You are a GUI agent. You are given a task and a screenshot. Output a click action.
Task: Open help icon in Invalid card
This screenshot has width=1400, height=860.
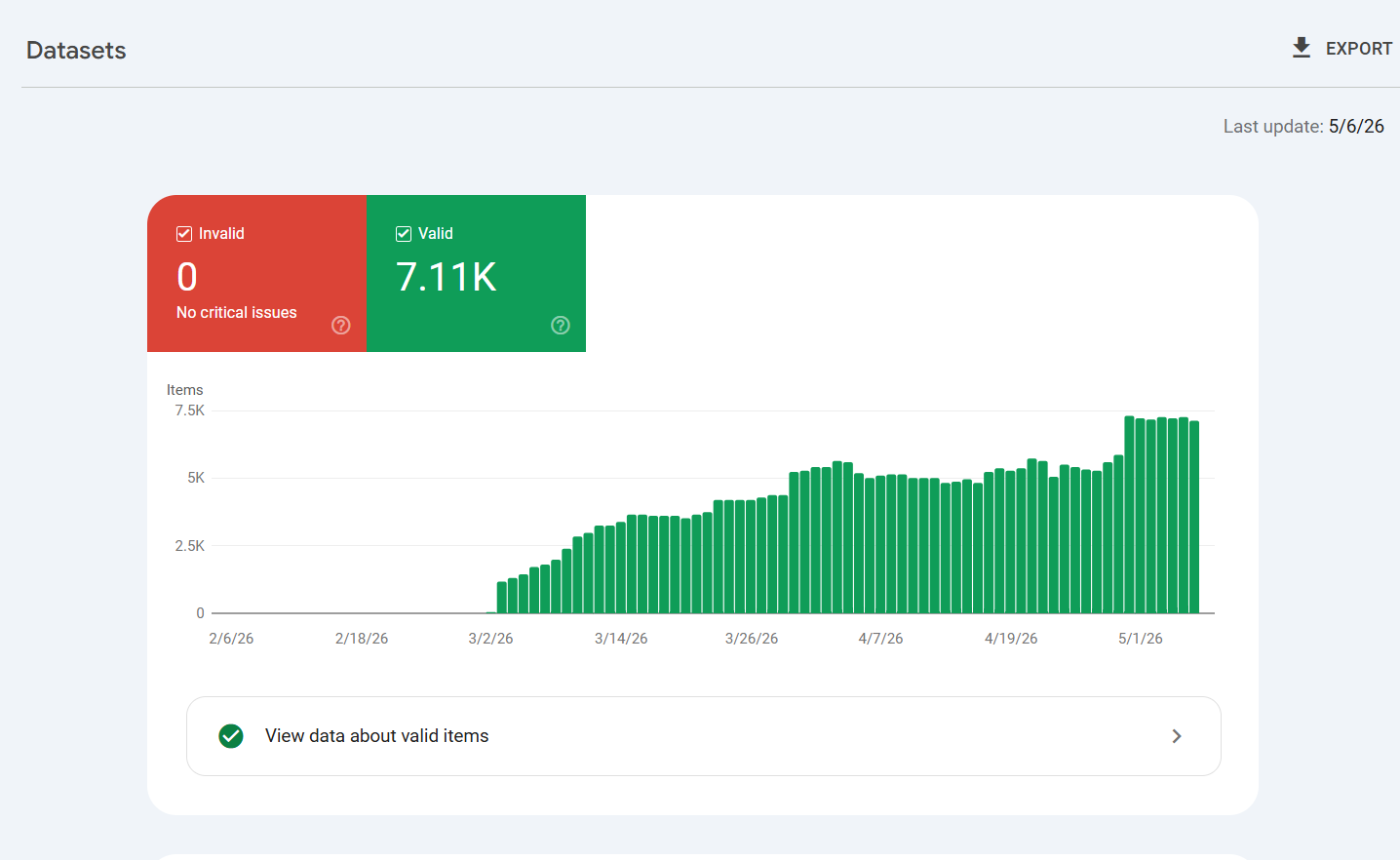click(x=341, y=326)
